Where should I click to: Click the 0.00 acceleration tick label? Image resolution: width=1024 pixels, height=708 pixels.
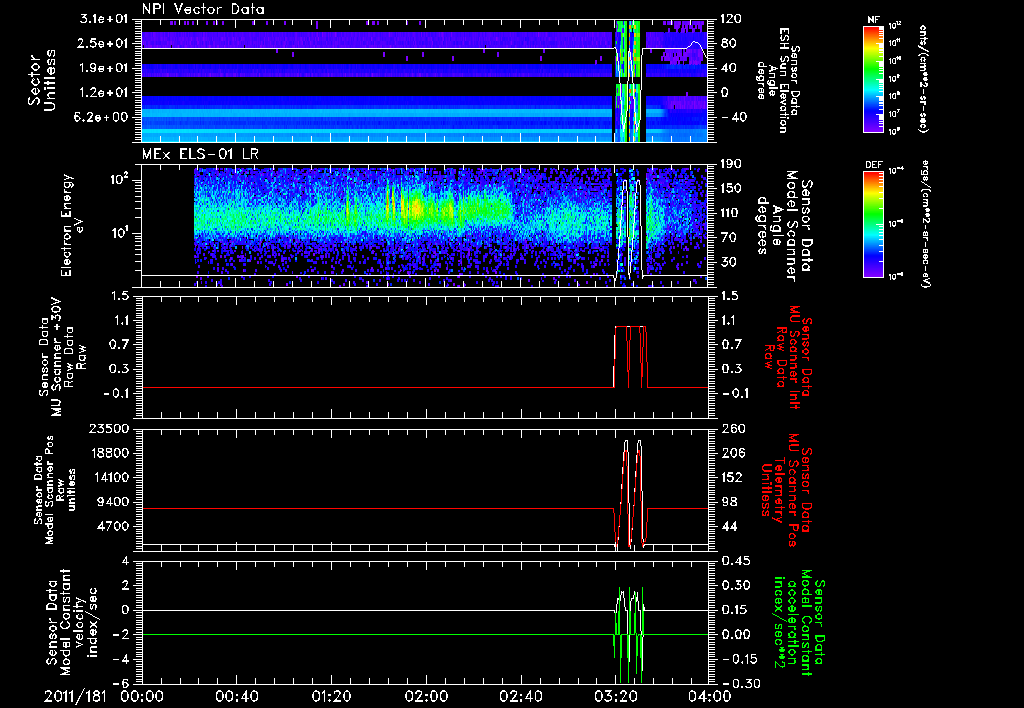(x=735, y=634)
